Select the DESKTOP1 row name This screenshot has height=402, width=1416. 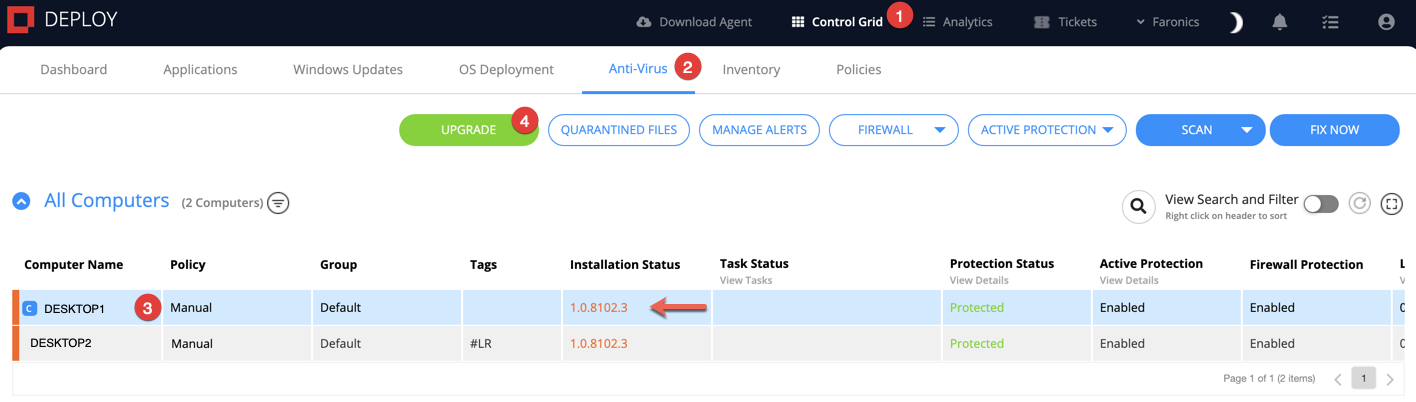(x=74, y=309)
